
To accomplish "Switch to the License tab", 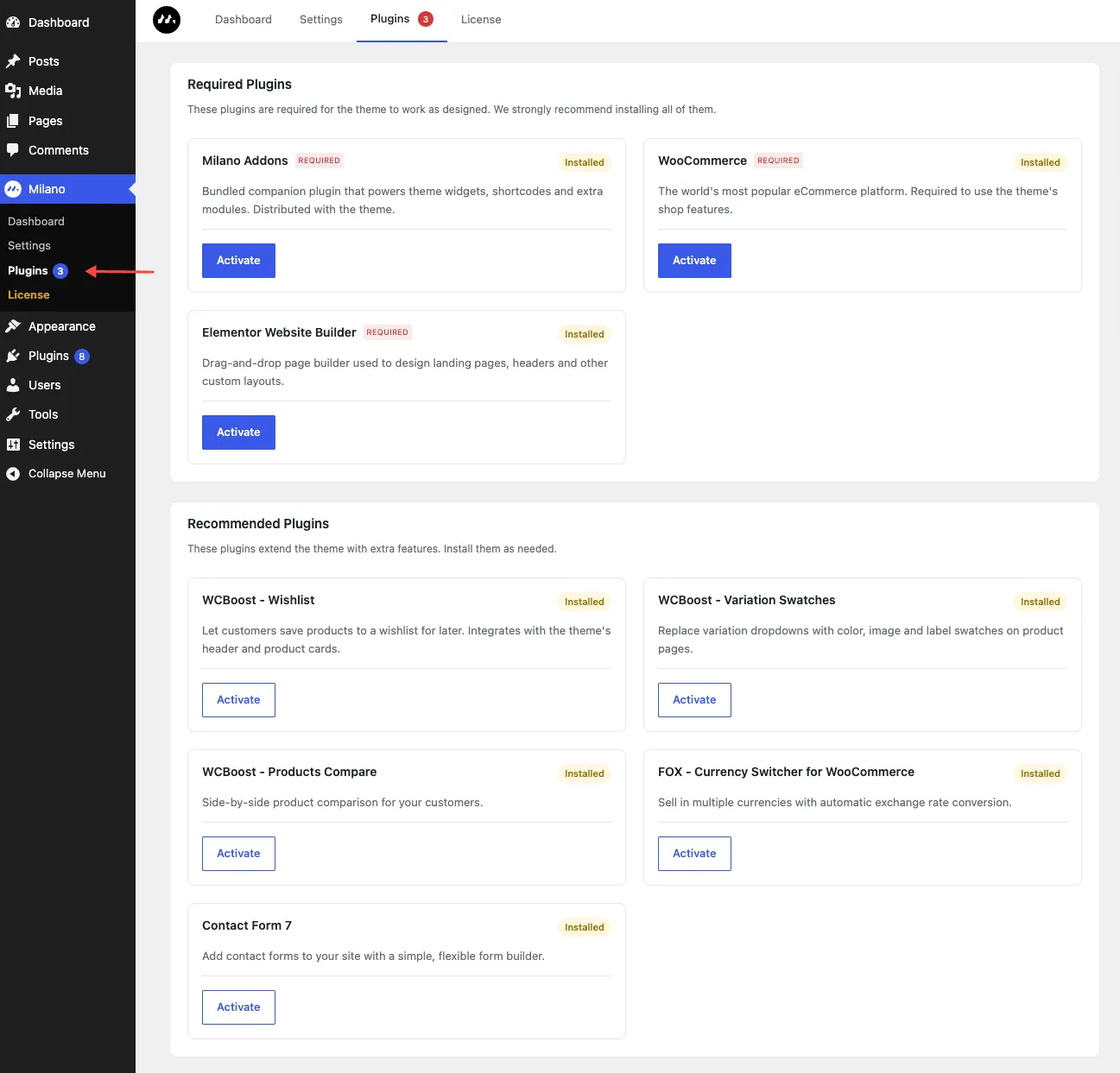I will click(x=481, y=19).
